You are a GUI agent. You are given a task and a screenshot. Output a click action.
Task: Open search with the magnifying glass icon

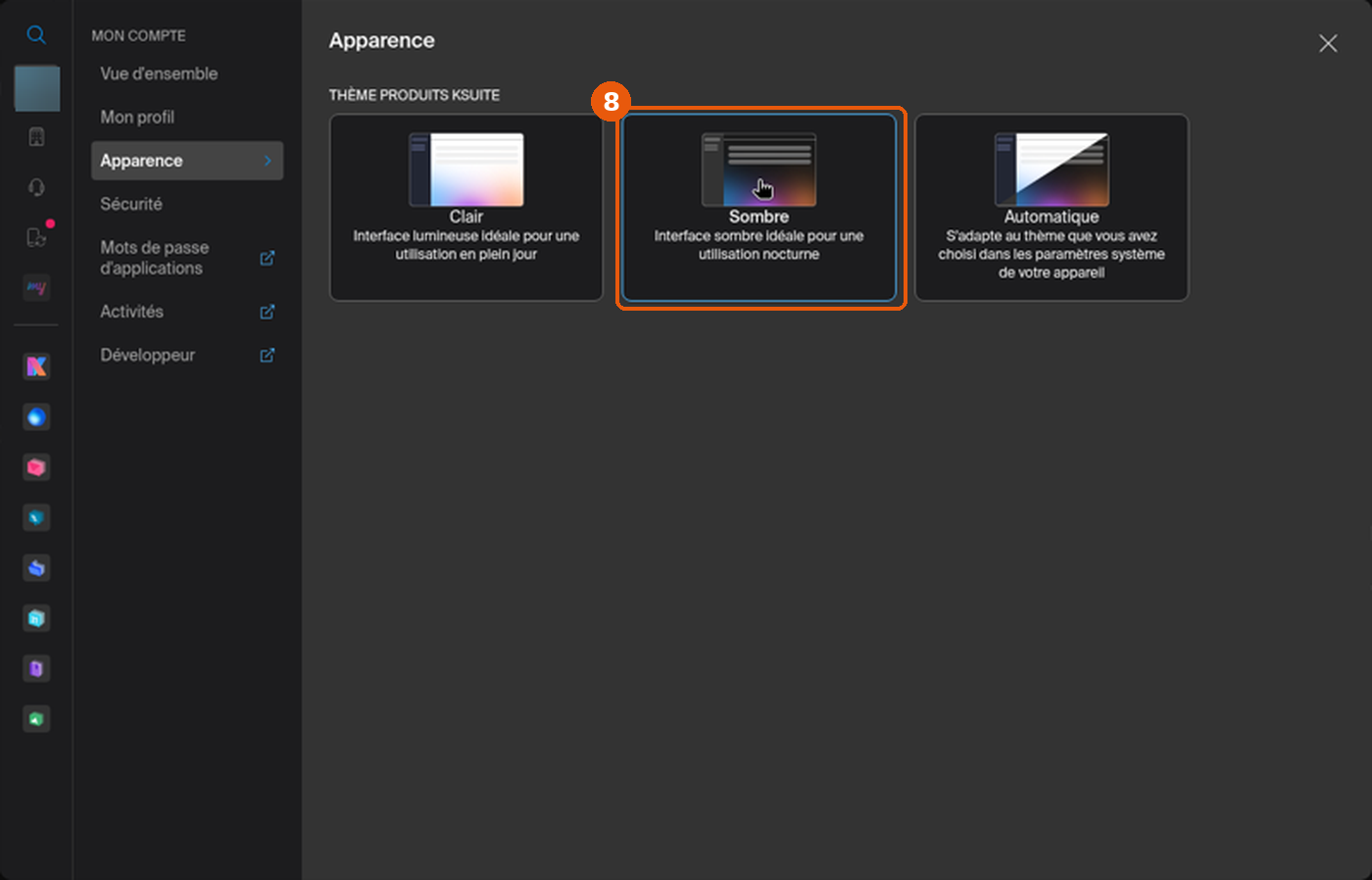[x=36, y=35]
